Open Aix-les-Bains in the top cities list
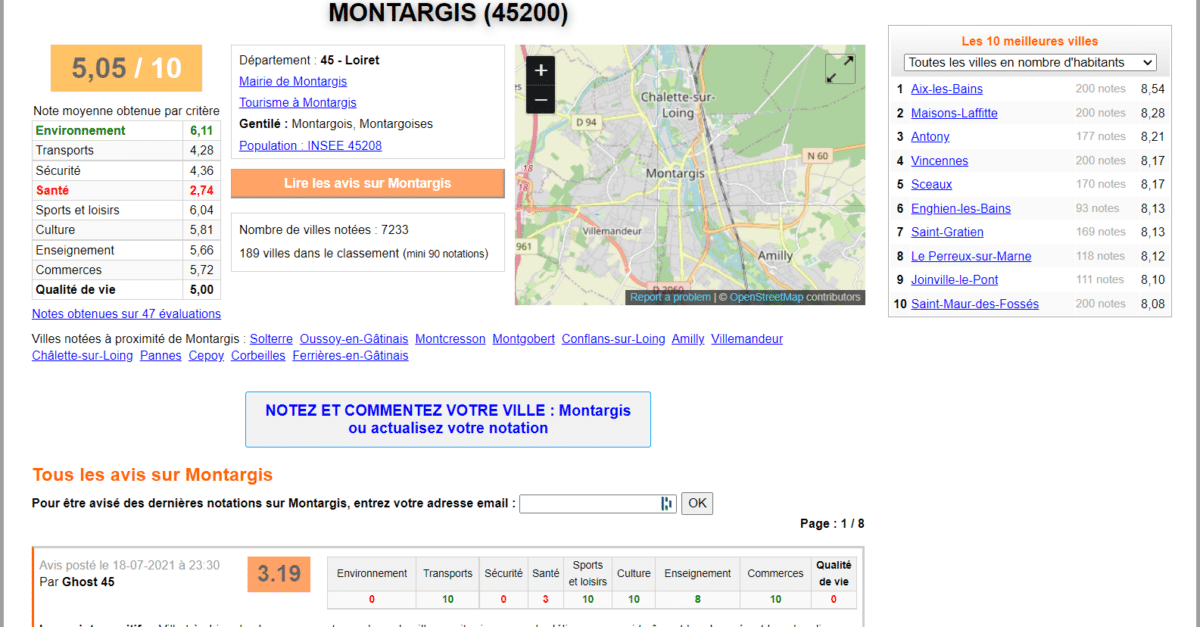Screen dimensions: 1200x627 click(x=946, y=89)
